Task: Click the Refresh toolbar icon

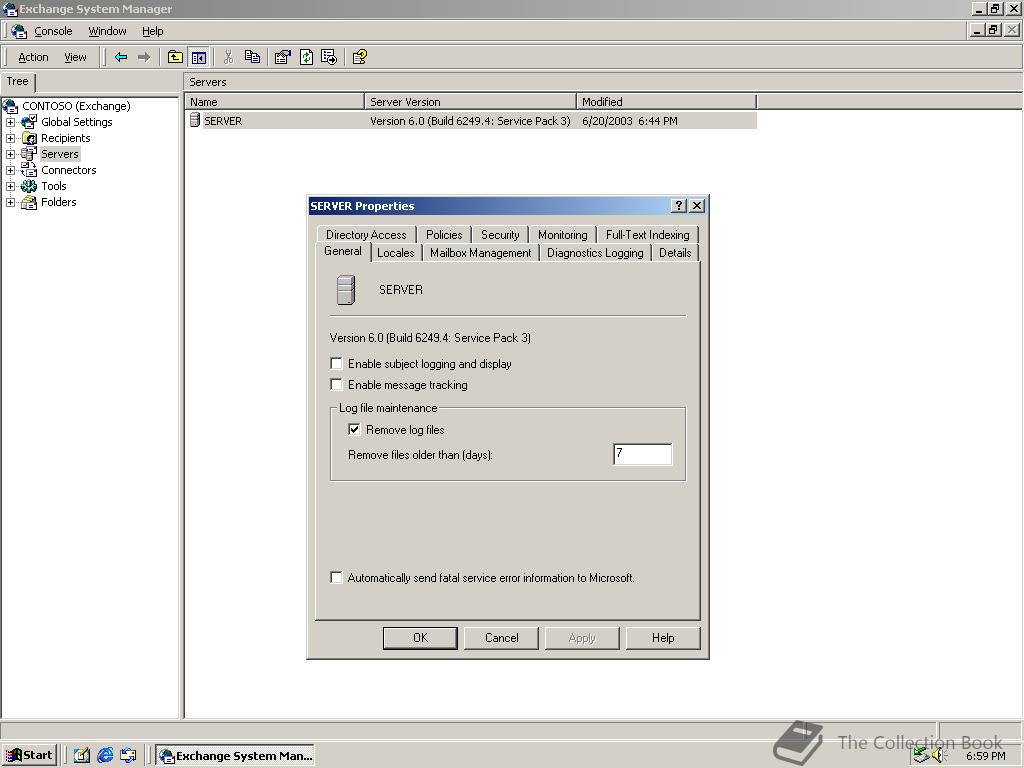Action: [x=306, y=57]
